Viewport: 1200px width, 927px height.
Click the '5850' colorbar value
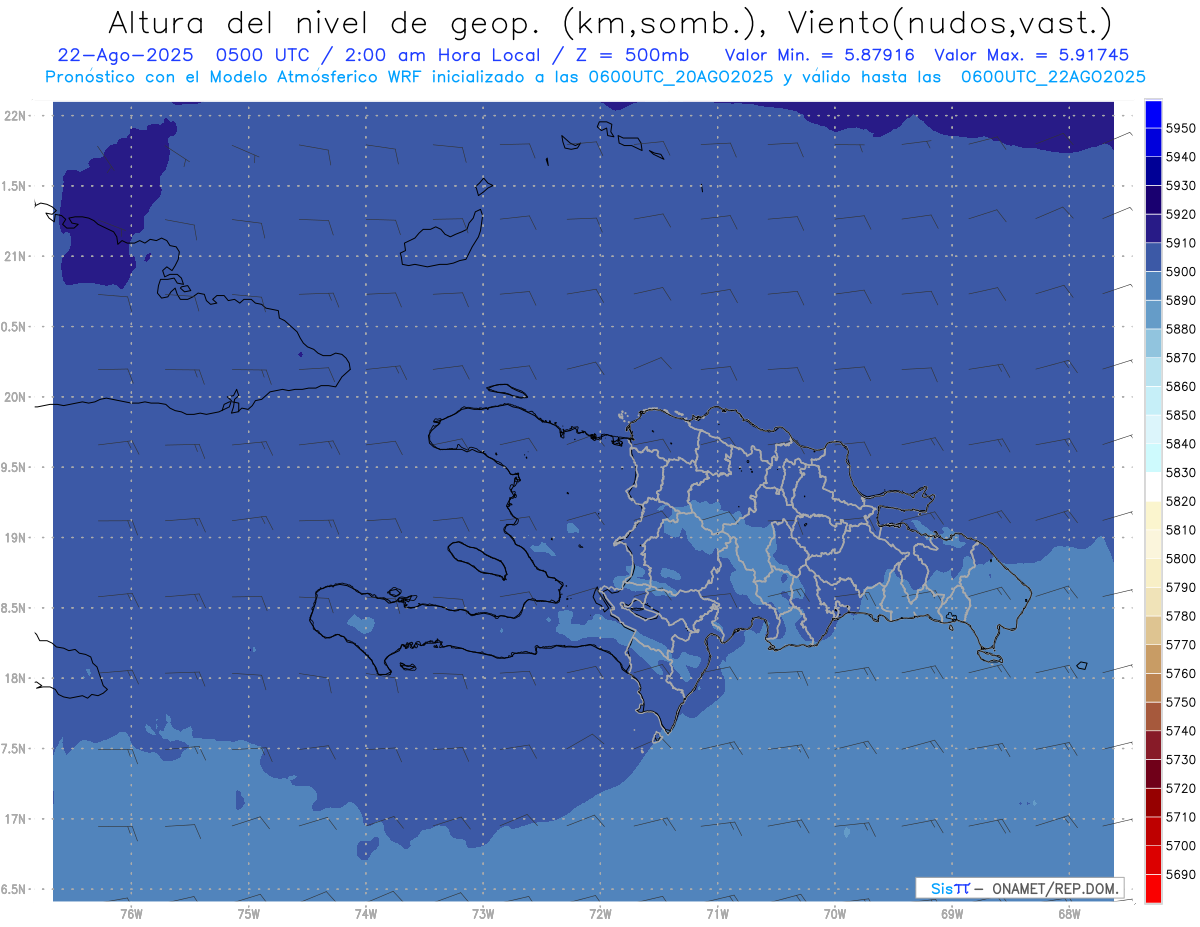(x=1180, y=415)
